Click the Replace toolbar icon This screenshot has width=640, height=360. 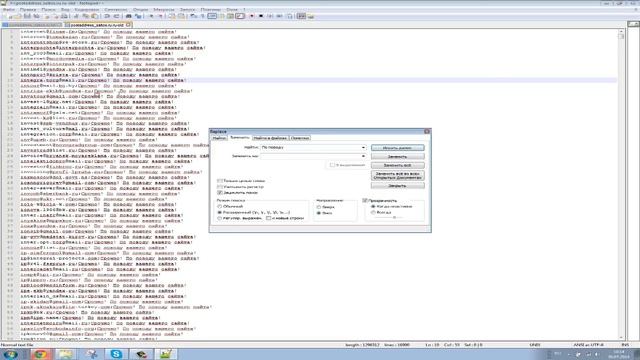tap(138, 16)
